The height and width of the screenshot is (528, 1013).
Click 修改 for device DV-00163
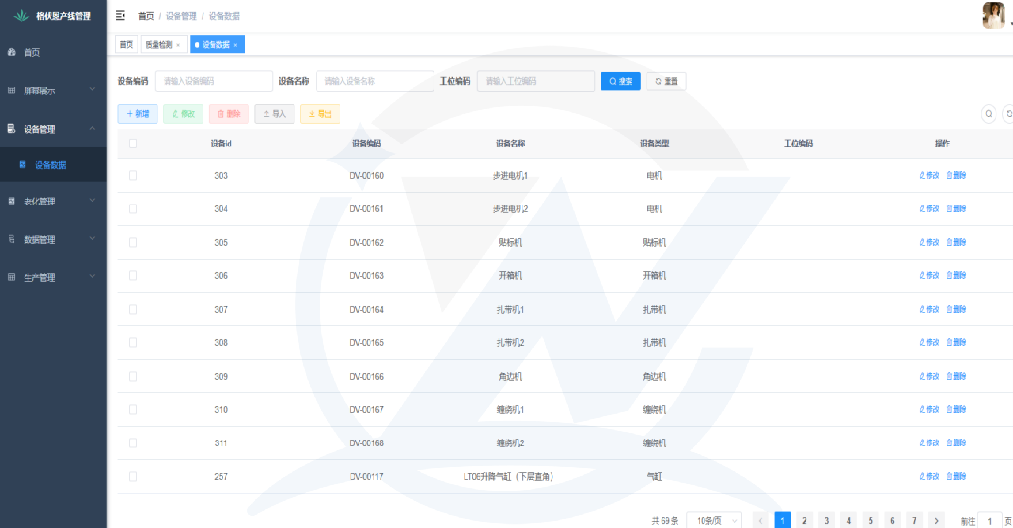[929, 275]
